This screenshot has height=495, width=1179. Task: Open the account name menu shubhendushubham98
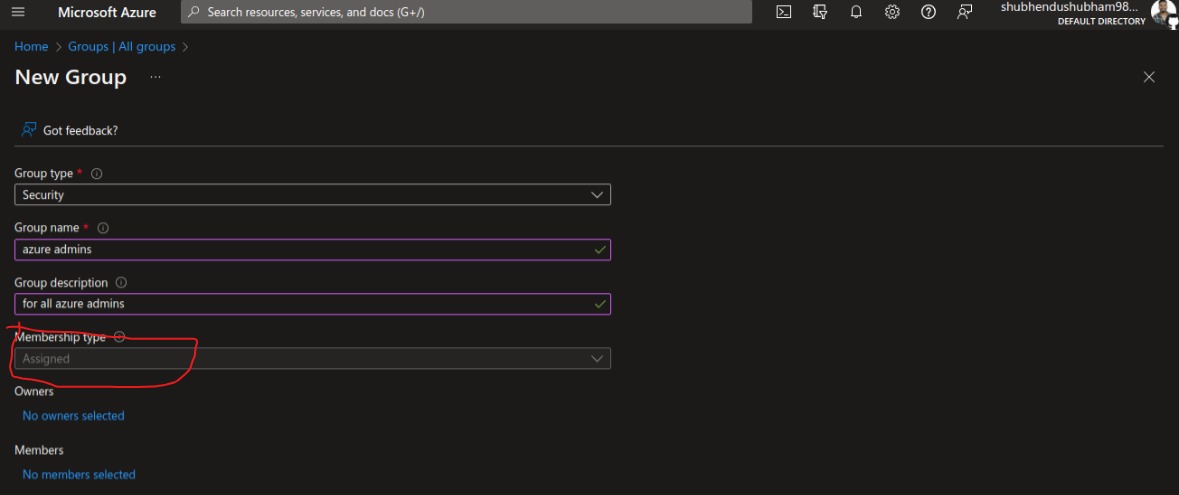[1068, 7]
